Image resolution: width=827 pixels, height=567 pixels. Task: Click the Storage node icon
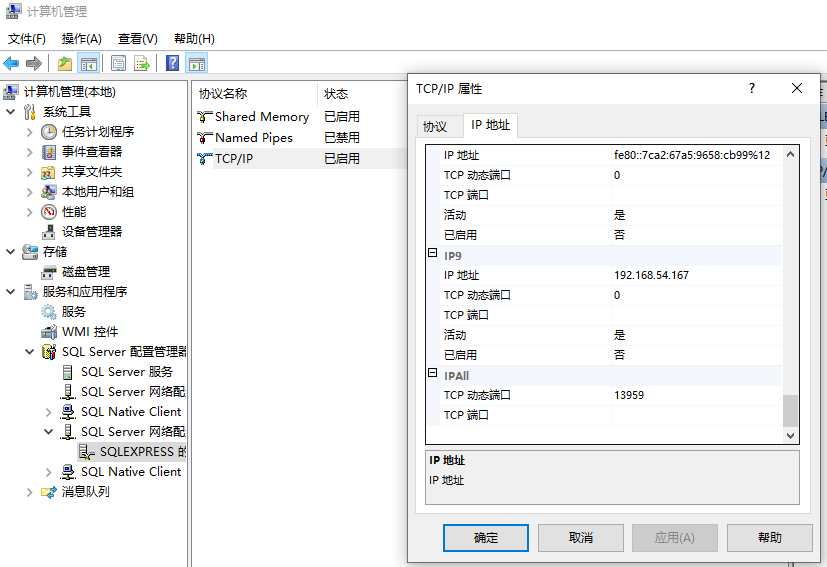tap(30, 252)
